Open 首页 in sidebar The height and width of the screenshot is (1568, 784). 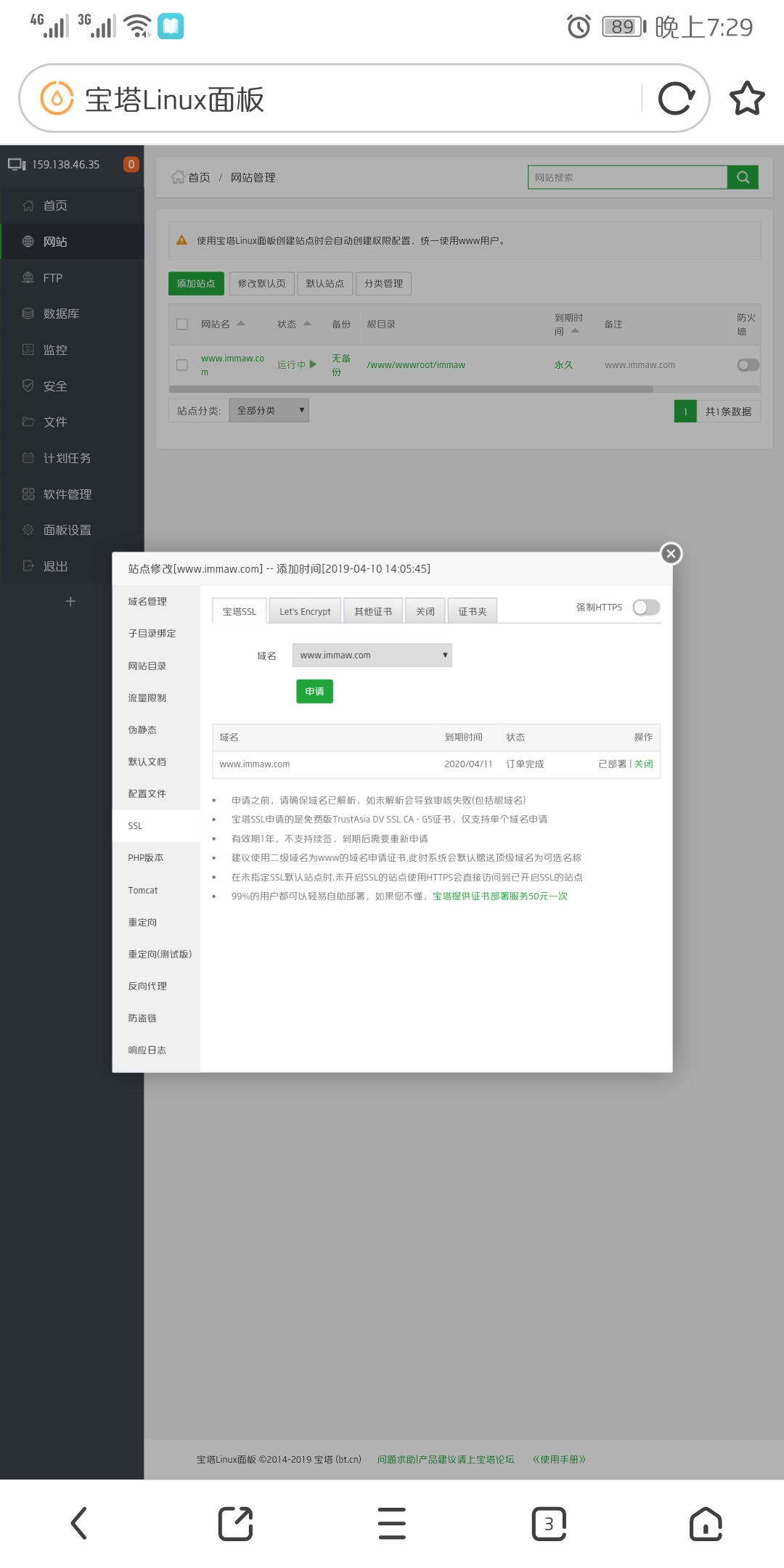(72, 205)
